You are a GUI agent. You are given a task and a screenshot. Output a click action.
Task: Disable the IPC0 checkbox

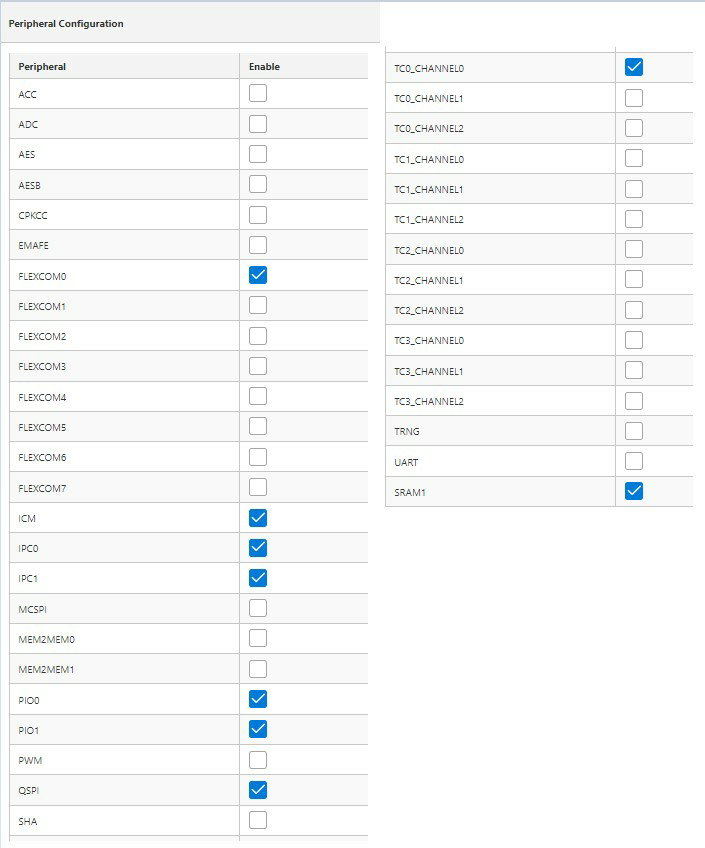pyautogui.click(x=258, y=548)
